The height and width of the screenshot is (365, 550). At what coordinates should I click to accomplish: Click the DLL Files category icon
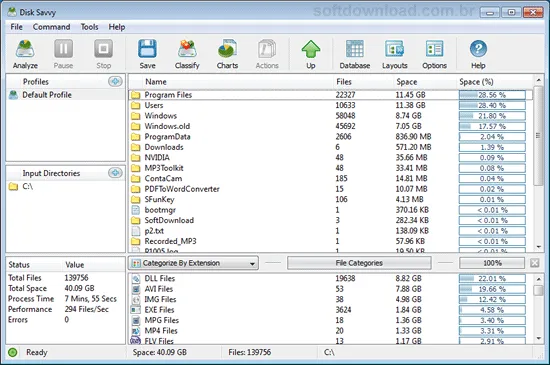pos(136,279)
